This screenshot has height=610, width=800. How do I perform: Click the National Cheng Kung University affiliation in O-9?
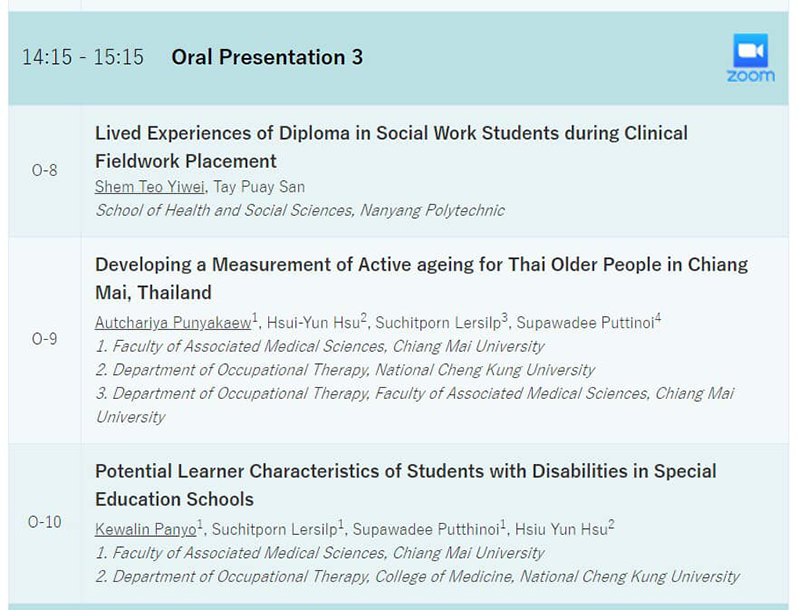click(345, 370)
